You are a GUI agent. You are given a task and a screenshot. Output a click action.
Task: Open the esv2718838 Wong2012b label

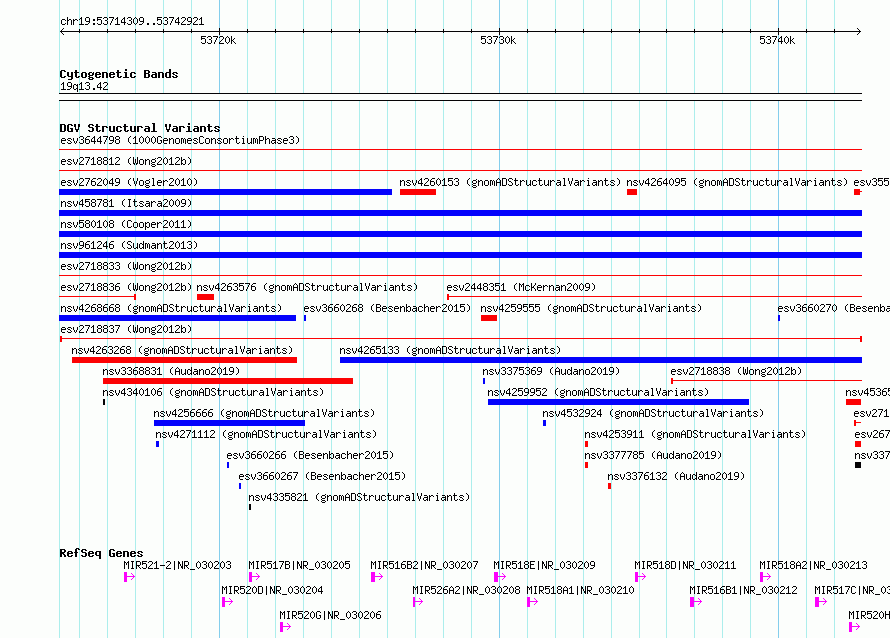[736, 371]
